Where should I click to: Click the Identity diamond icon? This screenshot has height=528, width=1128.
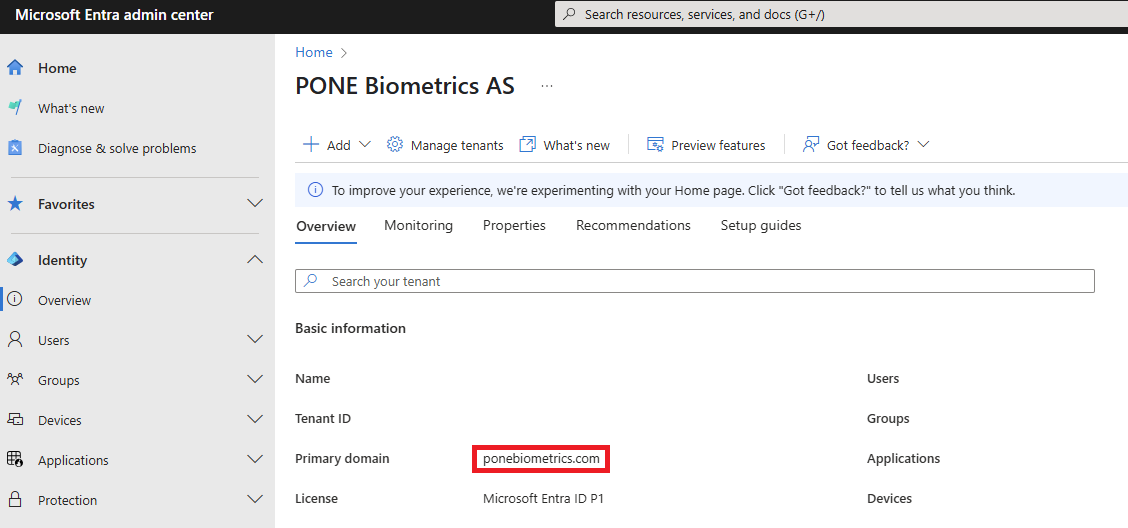(x=15, y=260)
